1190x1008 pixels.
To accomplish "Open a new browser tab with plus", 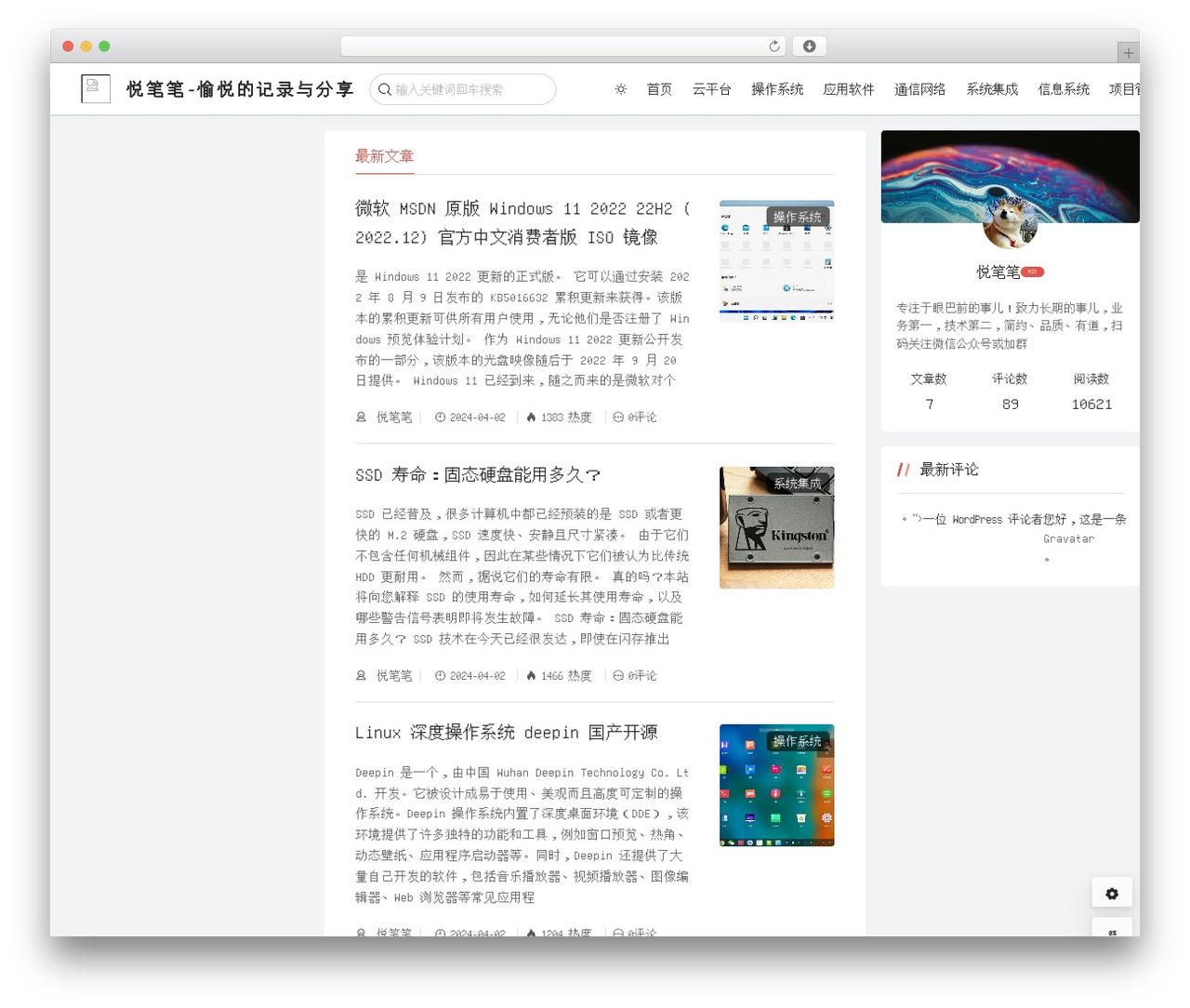I will pyautogui.click(x=1129, y=53).
